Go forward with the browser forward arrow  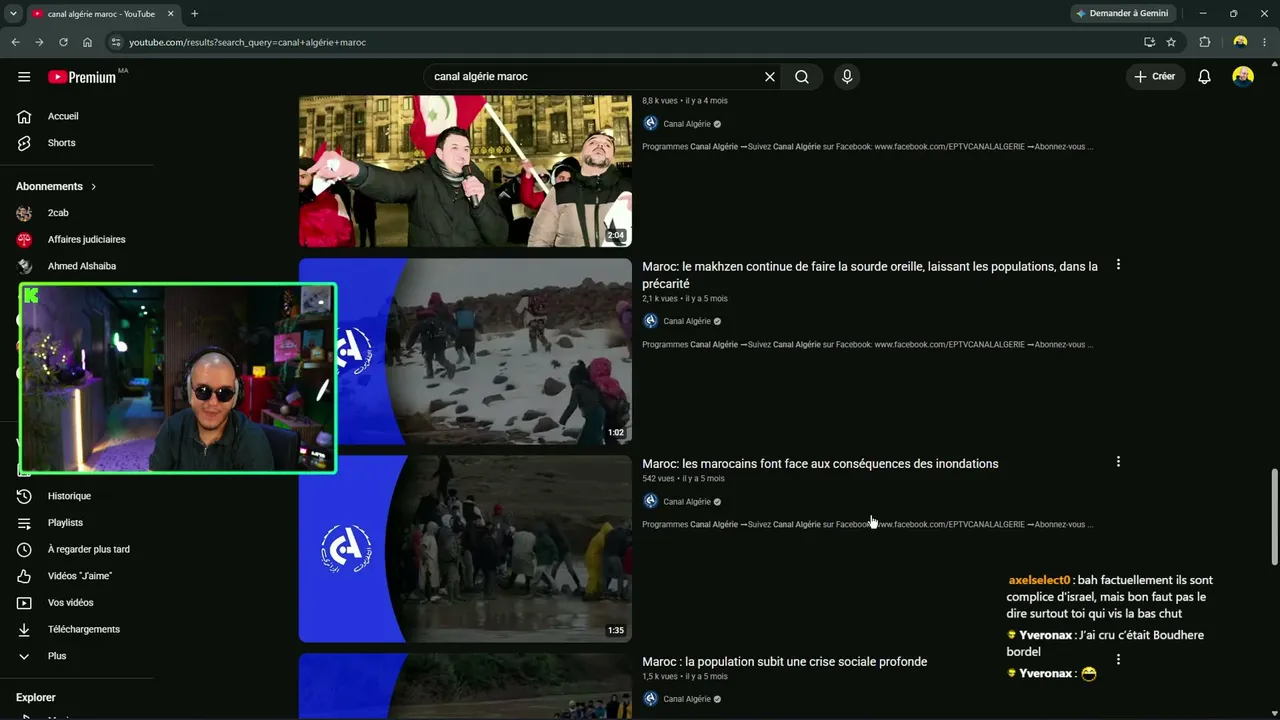(x=39, y=42)
